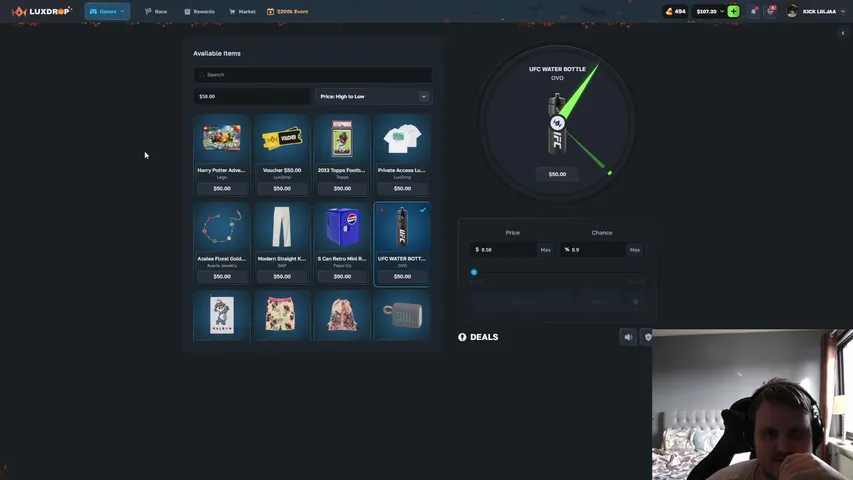
Task: Click Max next to Price
Action: [x=546, y=250]
